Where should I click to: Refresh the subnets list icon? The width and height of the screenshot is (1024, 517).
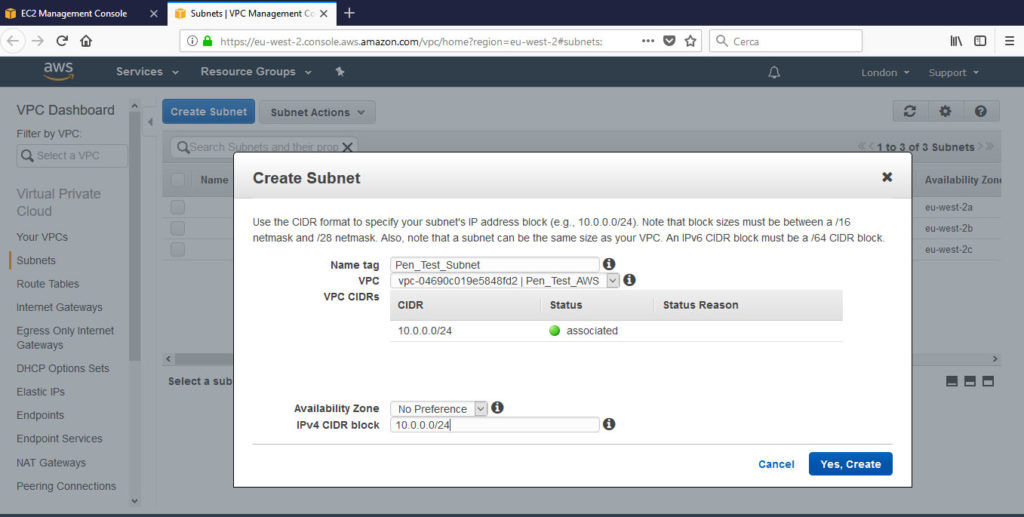click(x=910, y=112)
